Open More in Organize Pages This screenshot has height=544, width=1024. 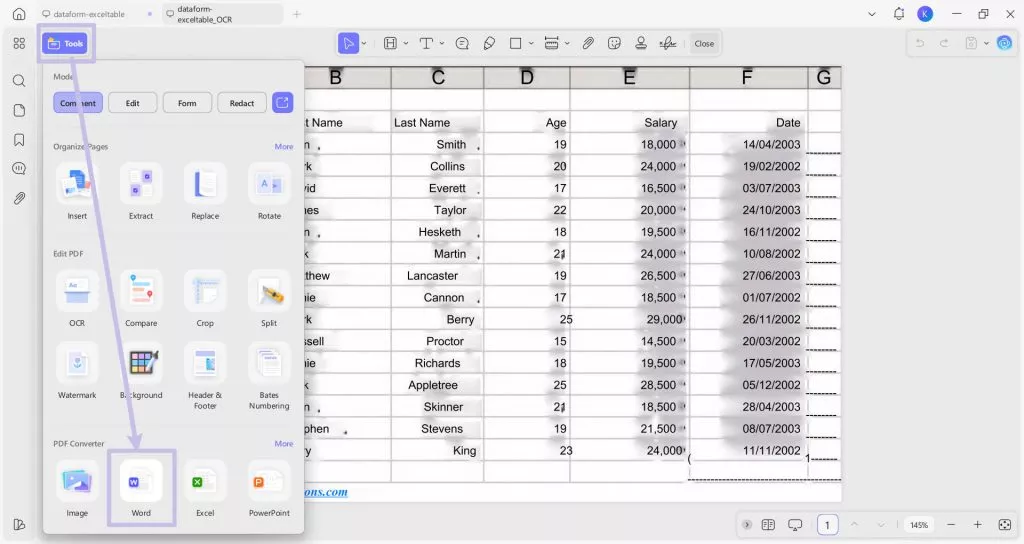[x=283, y=146]
